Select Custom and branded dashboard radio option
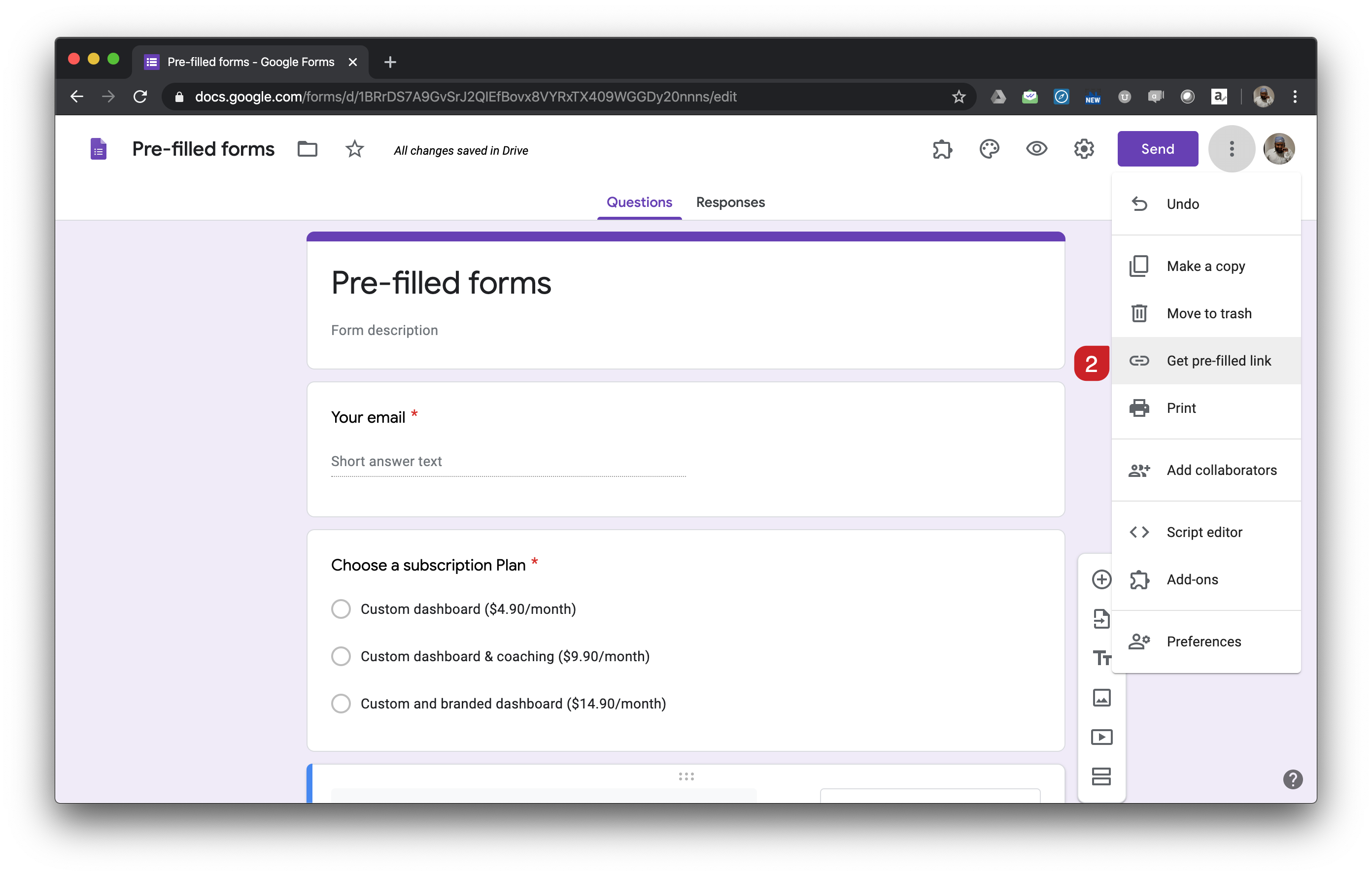Viewport: 1372px width, 876px height. click(341, 704)
